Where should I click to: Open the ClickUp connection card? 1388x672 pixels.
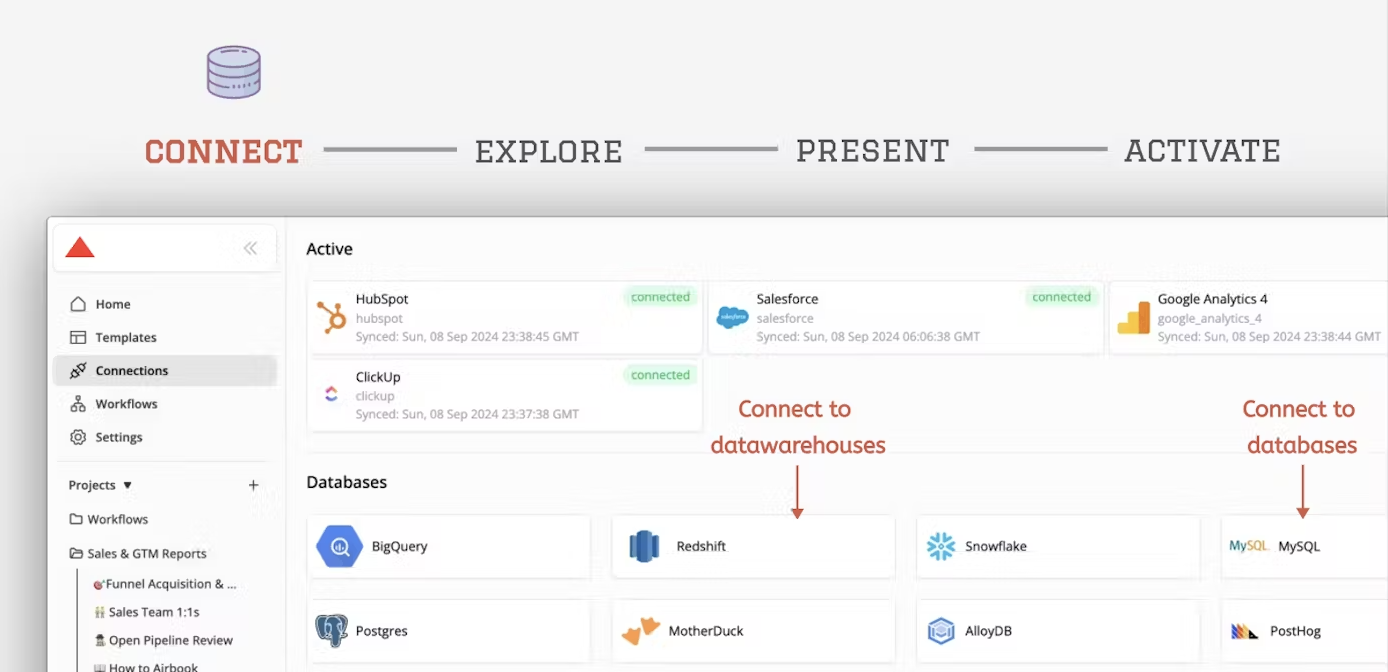coord(505,395)
